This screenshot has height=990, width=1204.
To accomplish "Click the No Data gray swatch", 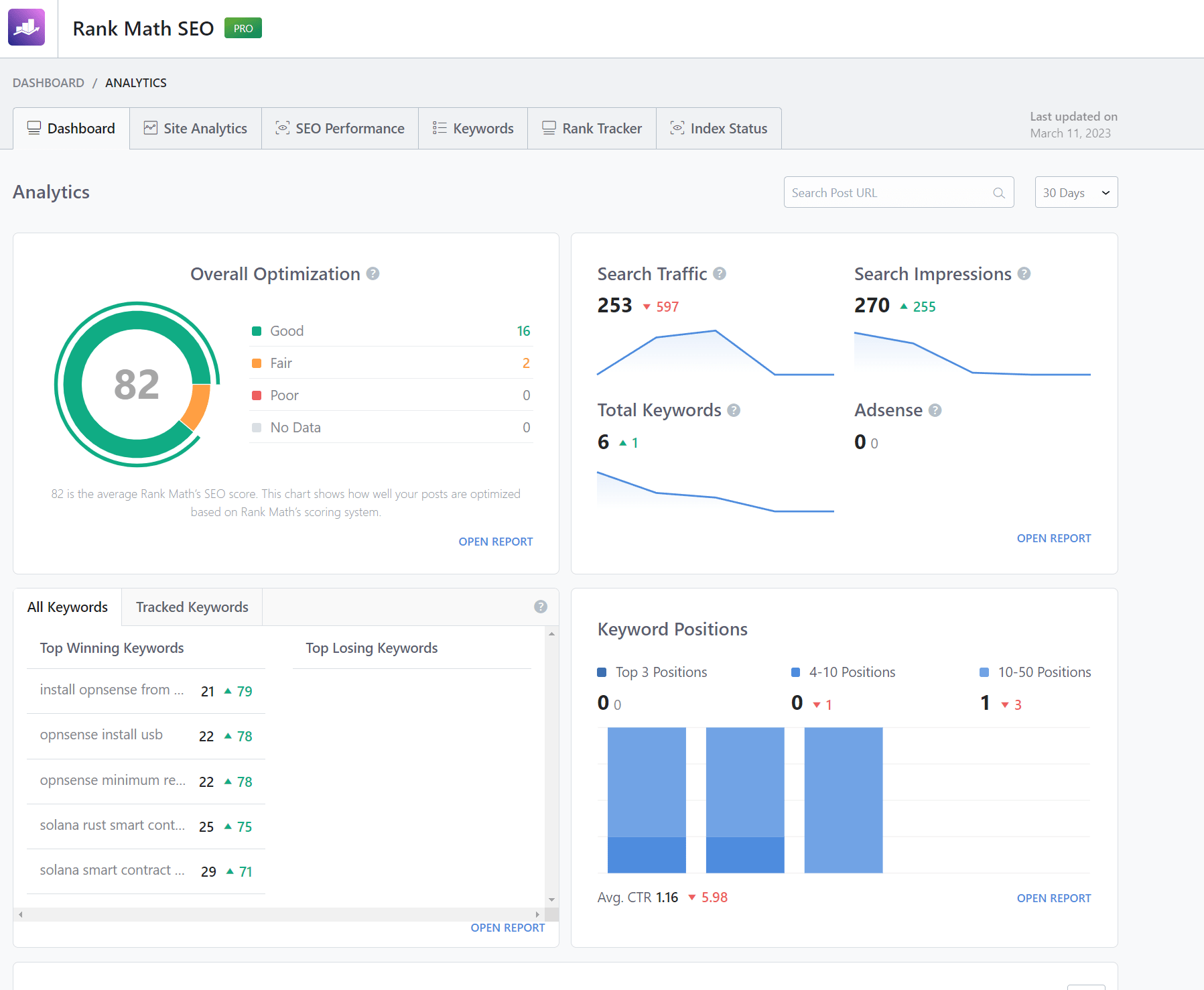I will pyautogui.click(x=256, y=428).
